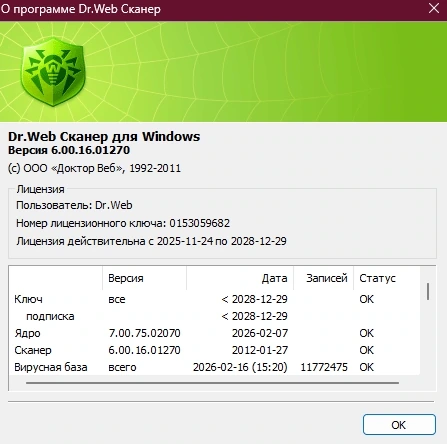The height and width of the screenshot is (444, 447).
Task: Click the license key number 0153059682
Action: point(199,223)
